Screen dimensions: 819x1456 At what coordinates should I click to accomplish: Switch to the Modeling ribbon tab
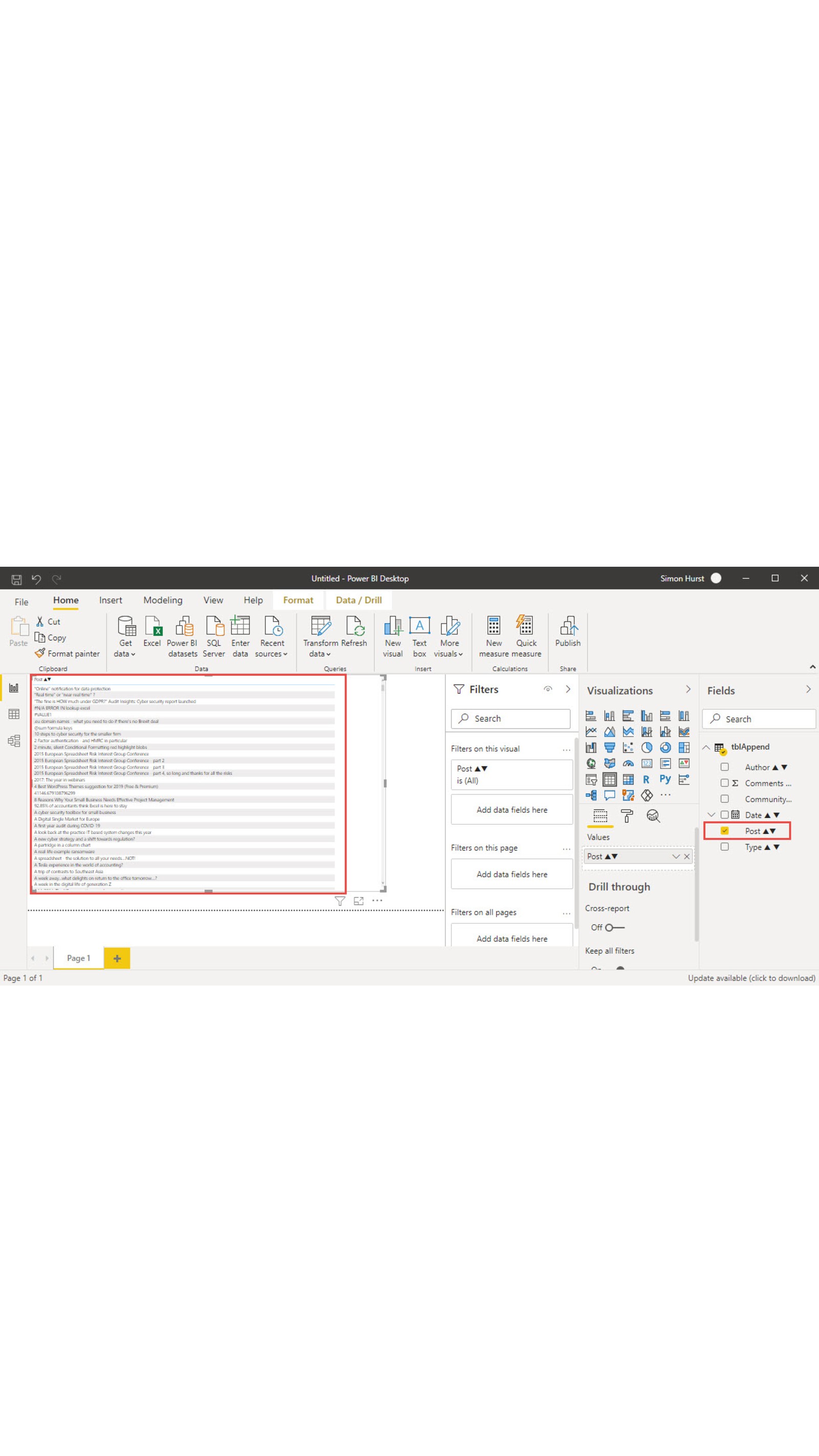pos(163,600)
